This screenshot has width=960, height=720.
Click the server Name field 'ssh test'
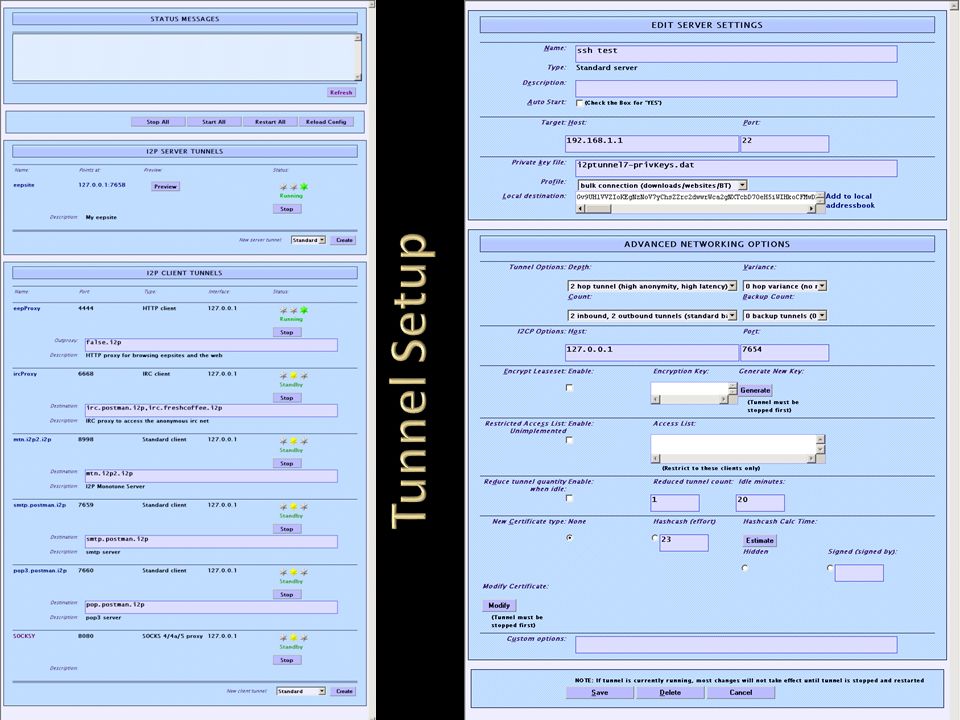coord(736,53)
